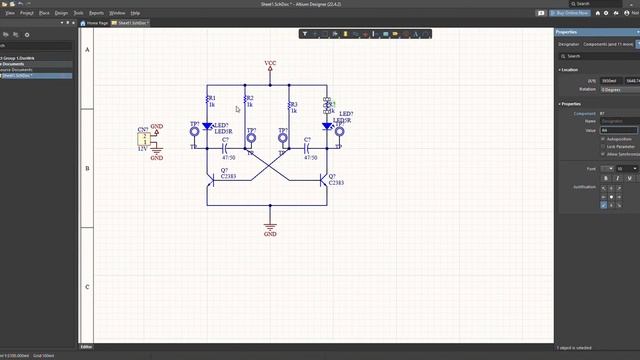Select the bottom-left justification option
This screenshot has width=640, height=360.
coord(604,205)
